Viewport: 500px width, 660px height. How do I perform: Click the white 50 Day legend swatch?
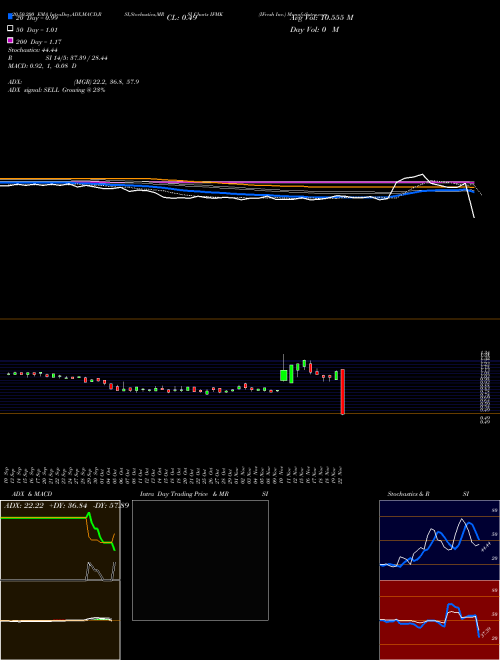10,29
